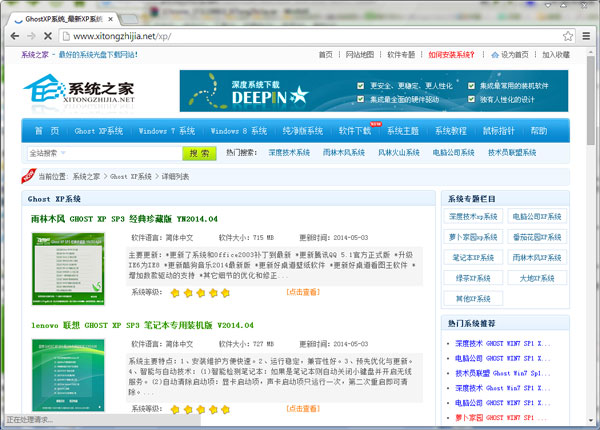The height and width of the screenshot is (430, 600).
Task: Open 笔记本XP系统 category button
Action: coord(473,257)
